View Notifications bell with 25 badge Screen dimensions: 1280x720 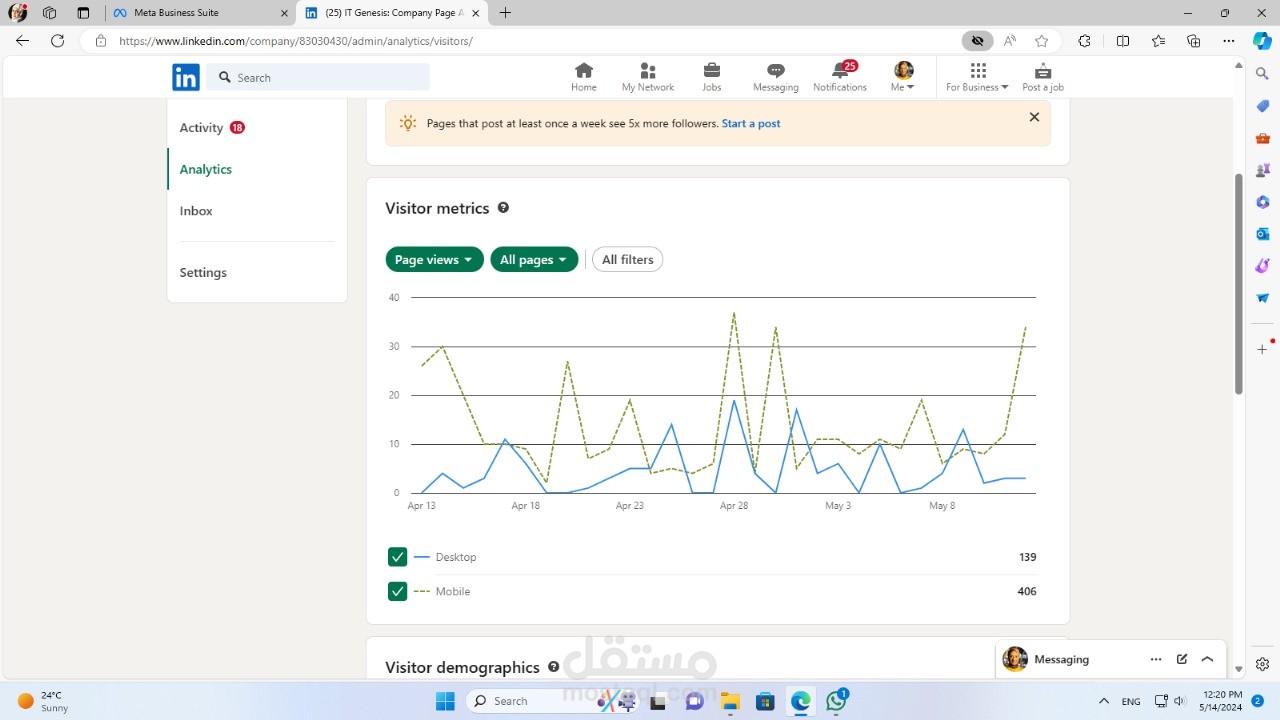click(x=840, y=77)
